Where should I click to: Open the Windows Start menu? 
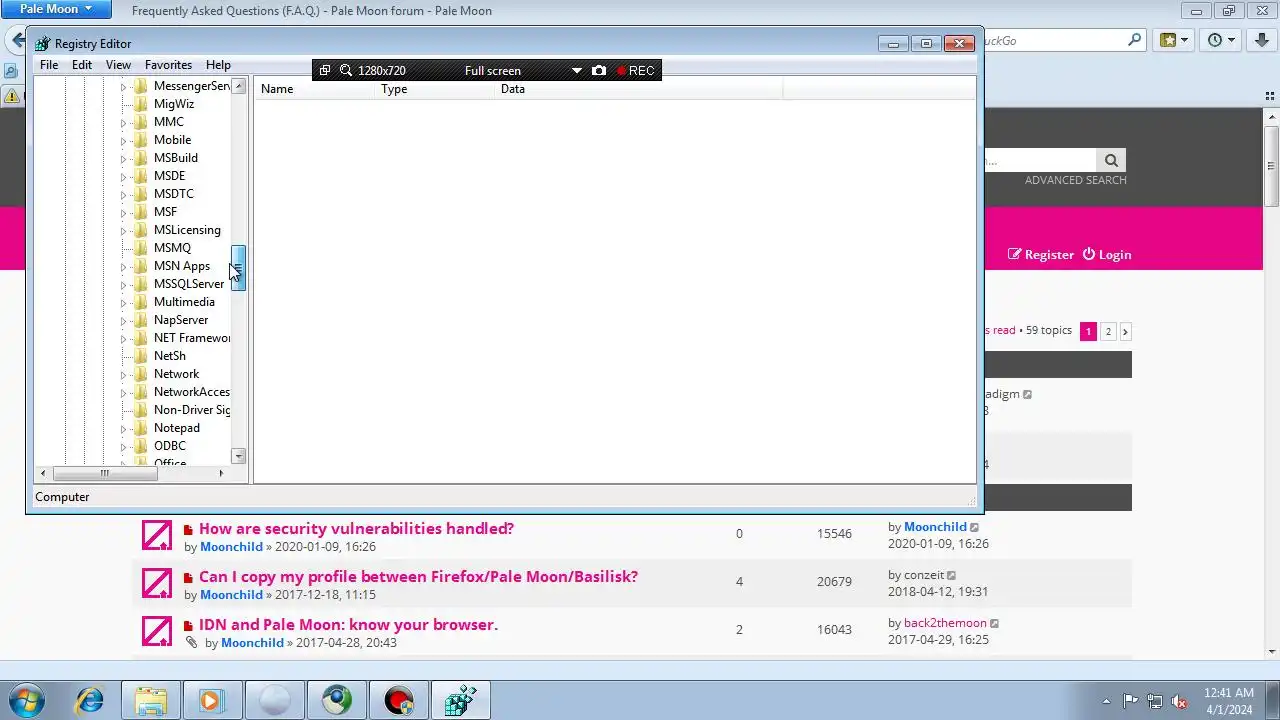pos(27,700)
